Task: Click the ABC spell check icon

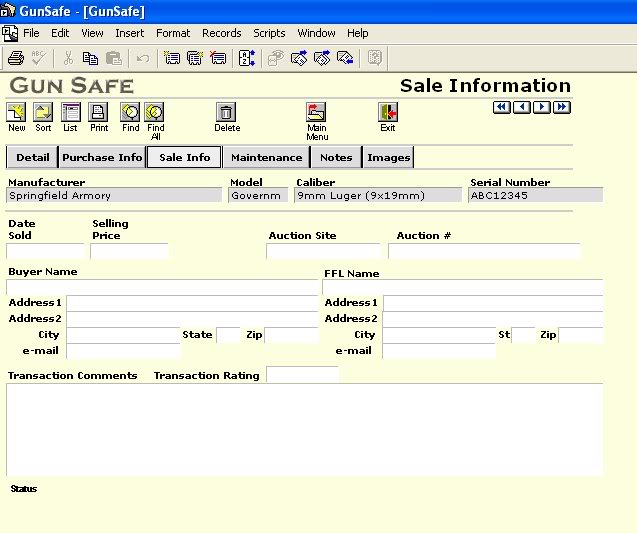Action: 39,58
